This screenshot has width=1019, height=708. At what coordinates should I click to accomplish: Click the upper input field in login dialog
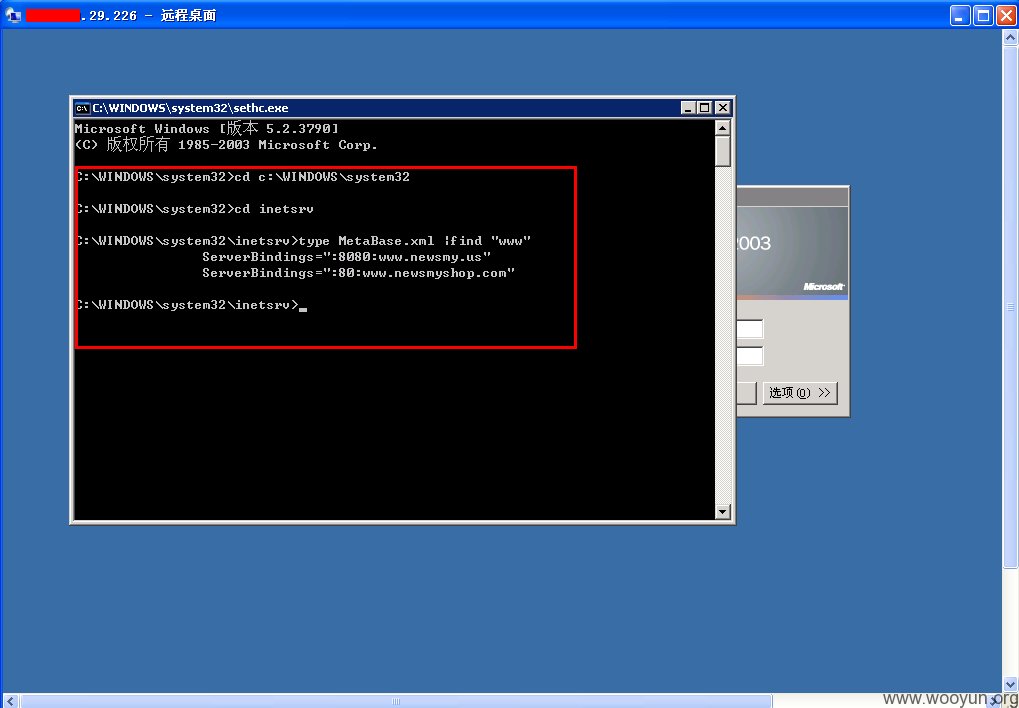(750, 329)
